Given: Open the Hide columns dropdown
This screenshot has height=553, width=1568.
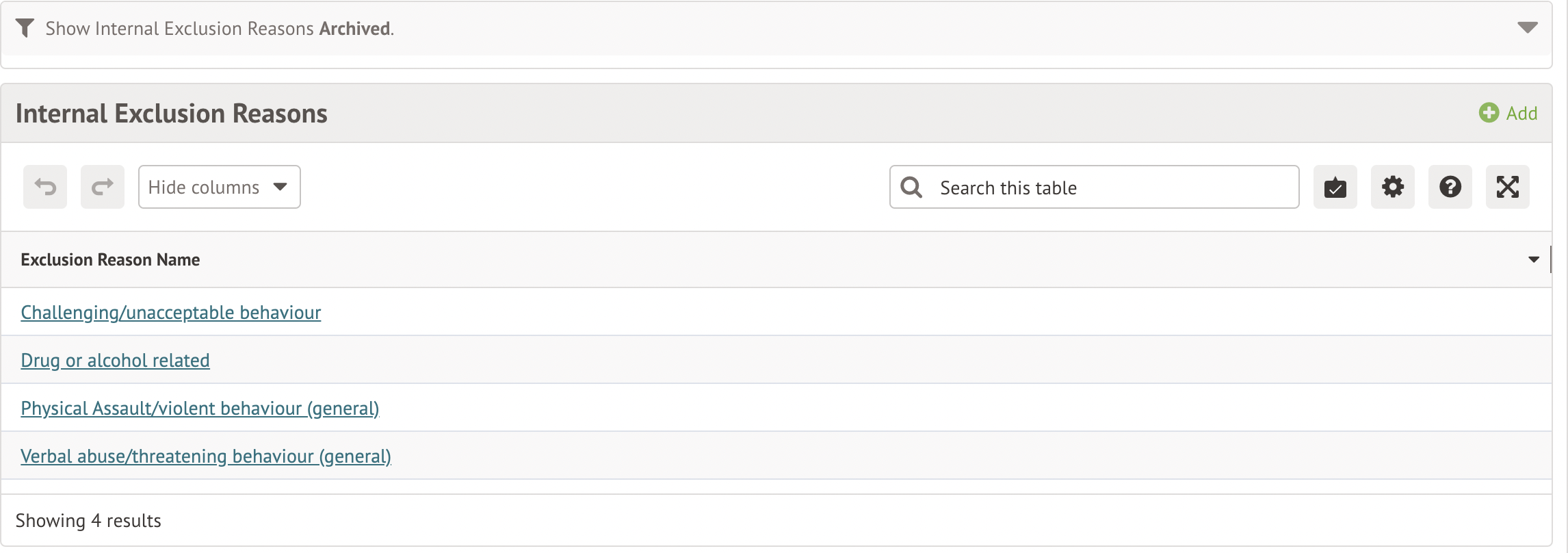Looking at the screenshot, I should pyautogui.click(x=219, y=187).
